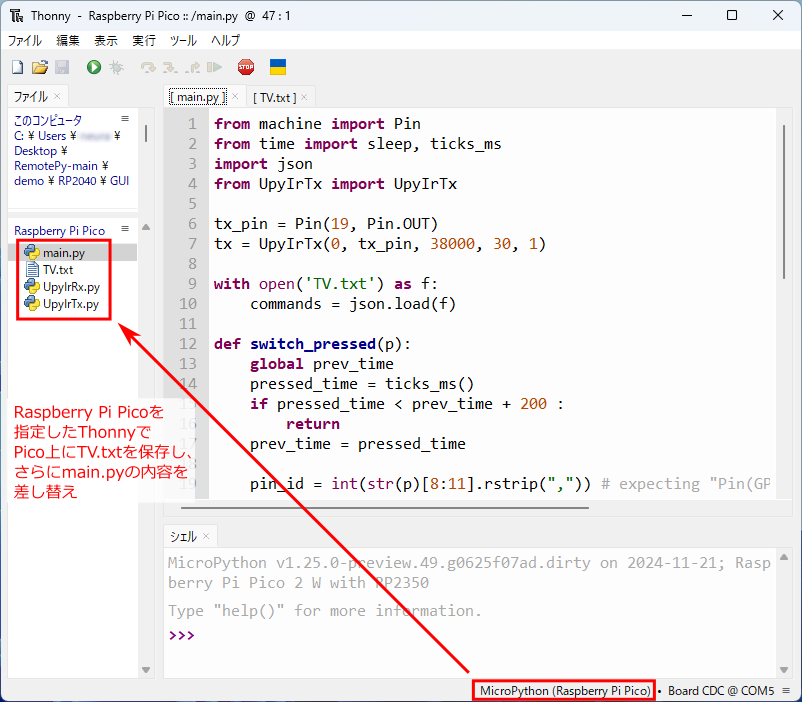Click the Board CDC @ COM5 status entry
The image size is (802, 702).
coord(721,691)
